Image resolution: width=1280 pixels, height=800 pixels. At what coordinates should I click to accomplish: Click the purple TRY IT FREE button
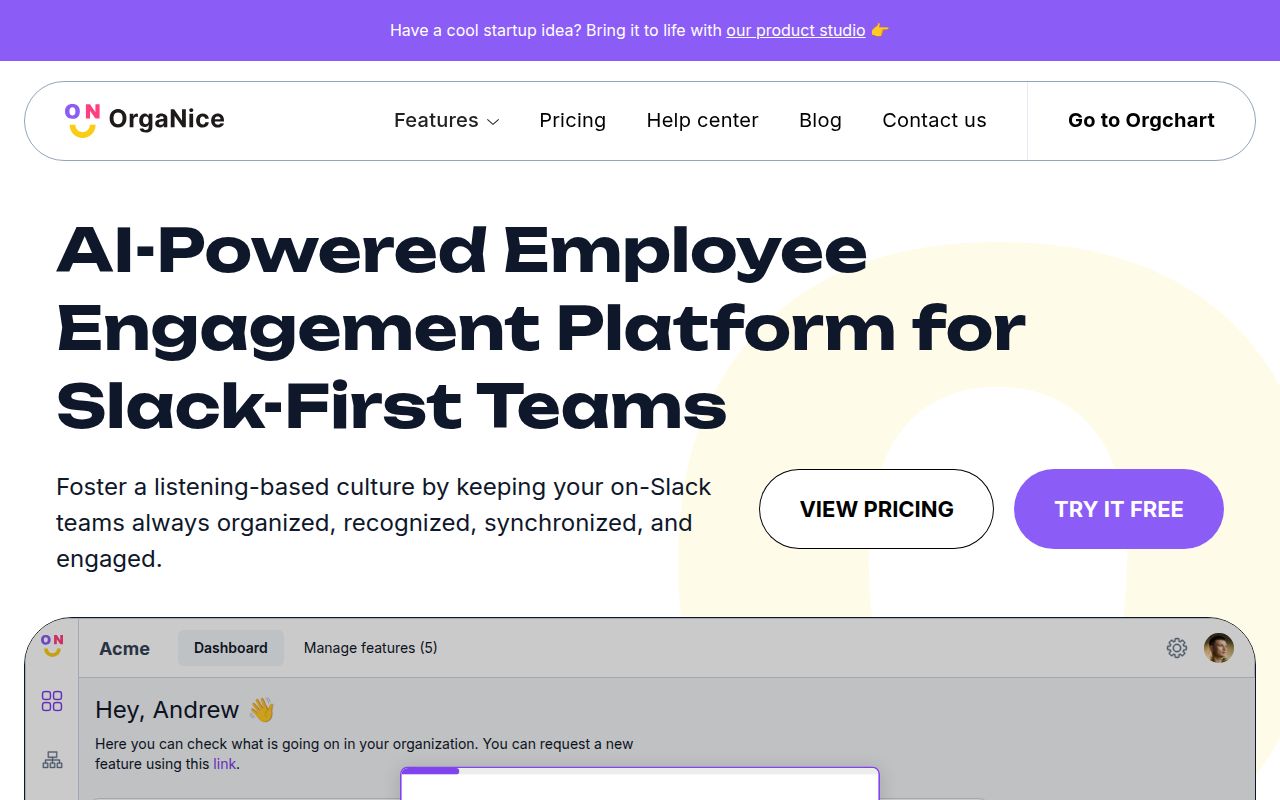tap(1119, 509)
